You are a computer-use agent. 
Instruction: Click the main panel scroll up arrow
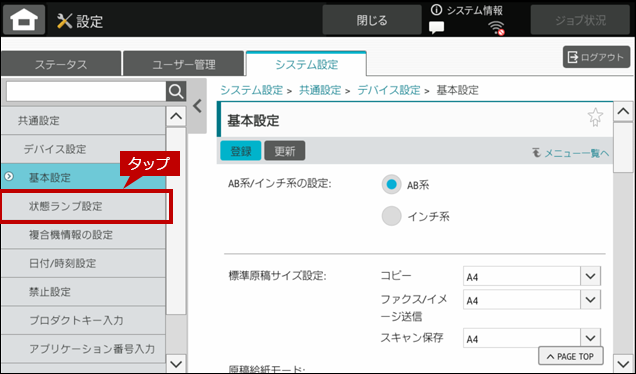pos(623,111)
